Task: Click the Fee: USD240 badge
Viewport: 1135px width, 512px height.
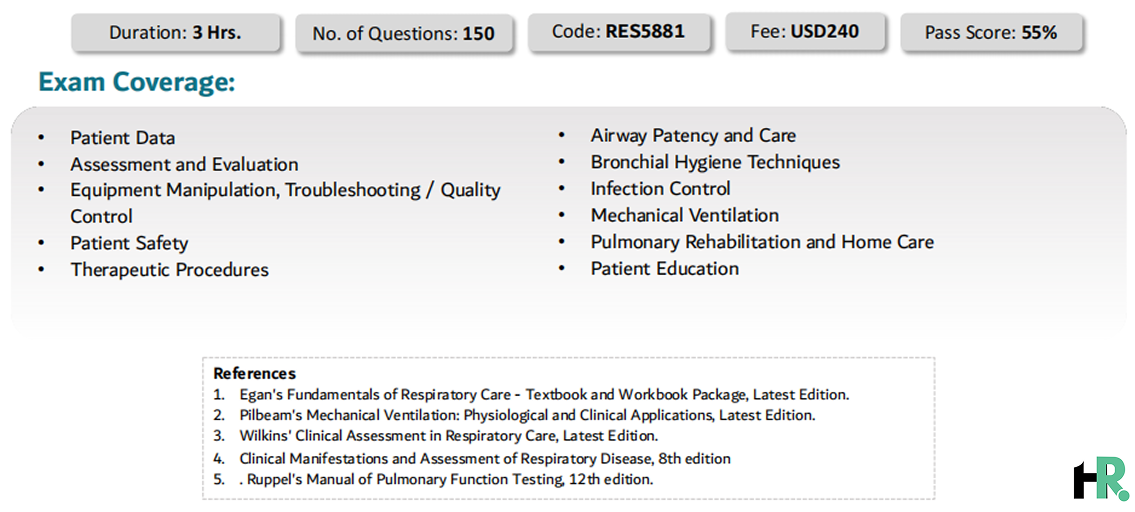Action: point(804,32)
